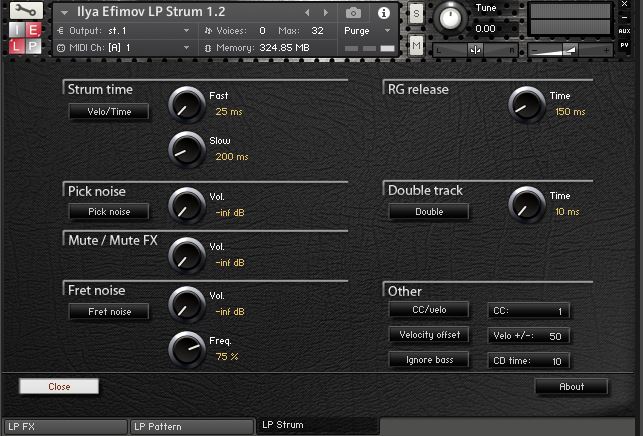Image resolution: width=643 pixels, height=436 pixels.
Task: Click the Close button
Action: coord(59,386)
